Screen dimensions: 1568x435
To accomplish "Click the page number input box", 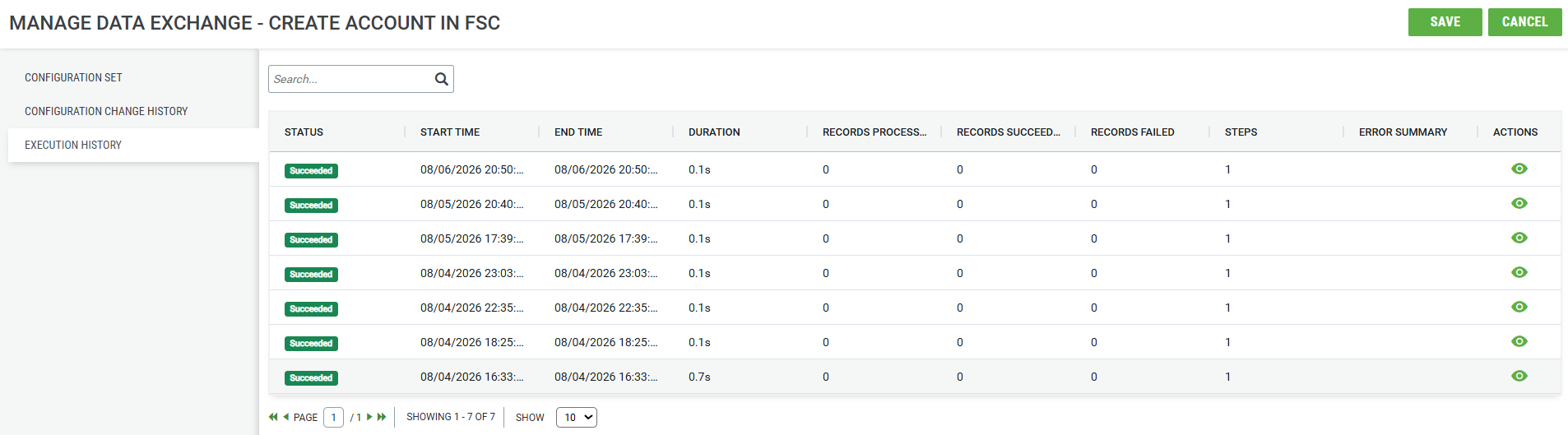I will (x=333, y=417).
